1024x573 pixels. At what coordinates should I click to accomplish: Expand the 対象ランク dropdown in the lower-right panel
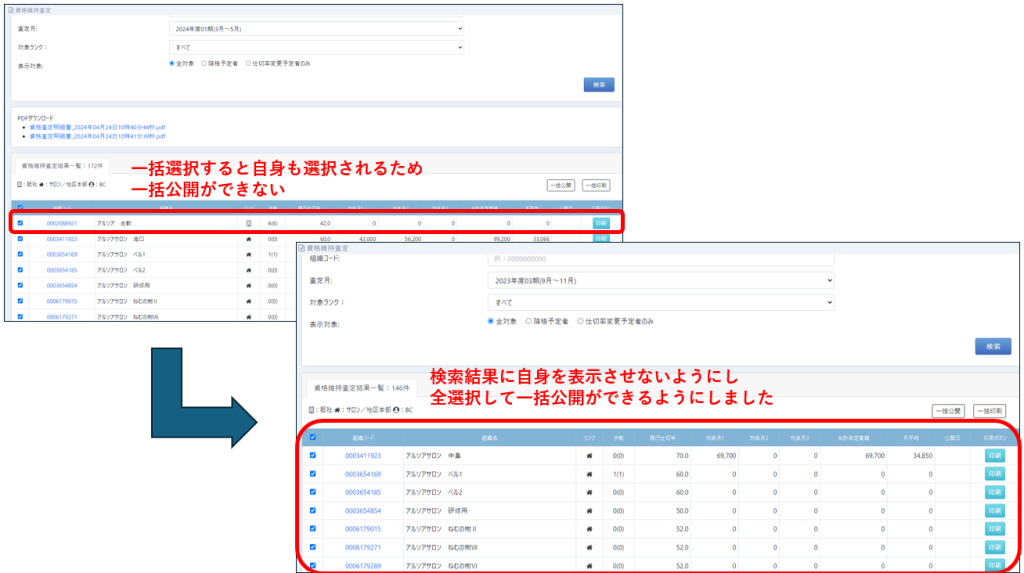(x=660, y=302)
